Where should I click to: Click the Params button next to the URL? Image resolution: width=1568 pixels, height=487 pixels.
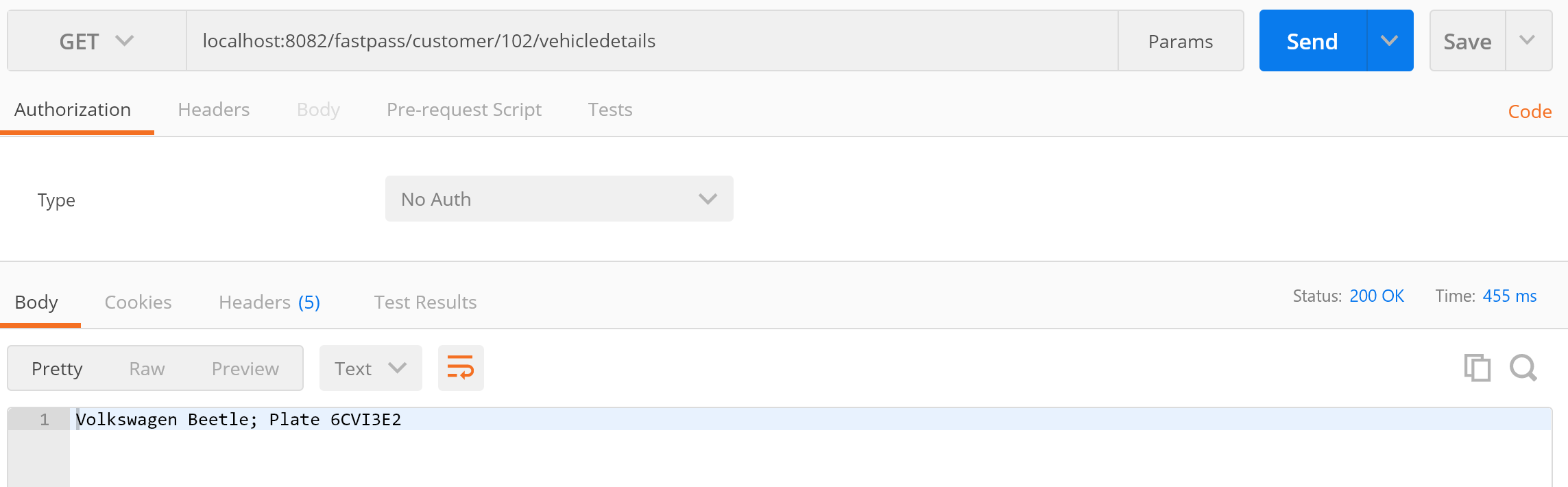(x=1181, y=40)
